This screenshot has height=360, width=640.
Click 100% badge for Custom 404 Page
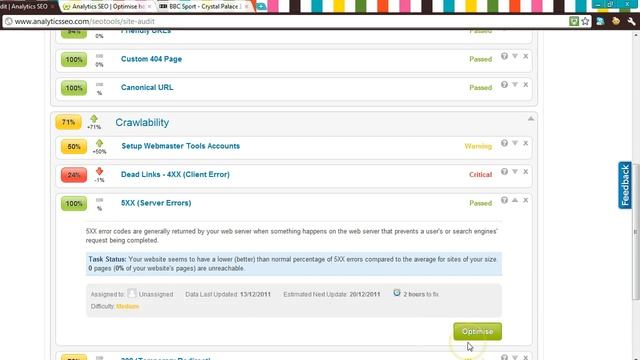[74, 60]
